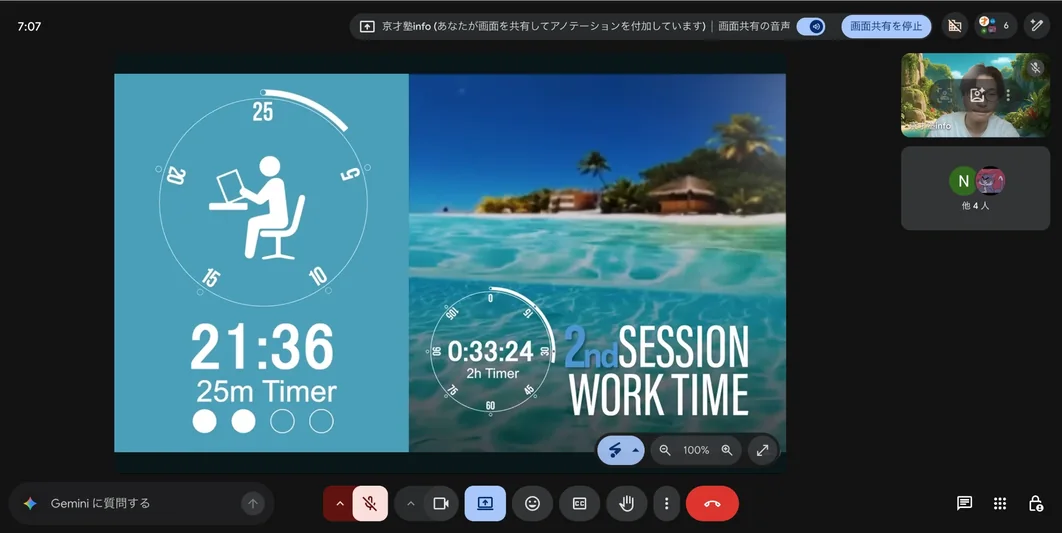
Task: Click the 2nd SESSION WORK TIME heading
Action: 658,371
